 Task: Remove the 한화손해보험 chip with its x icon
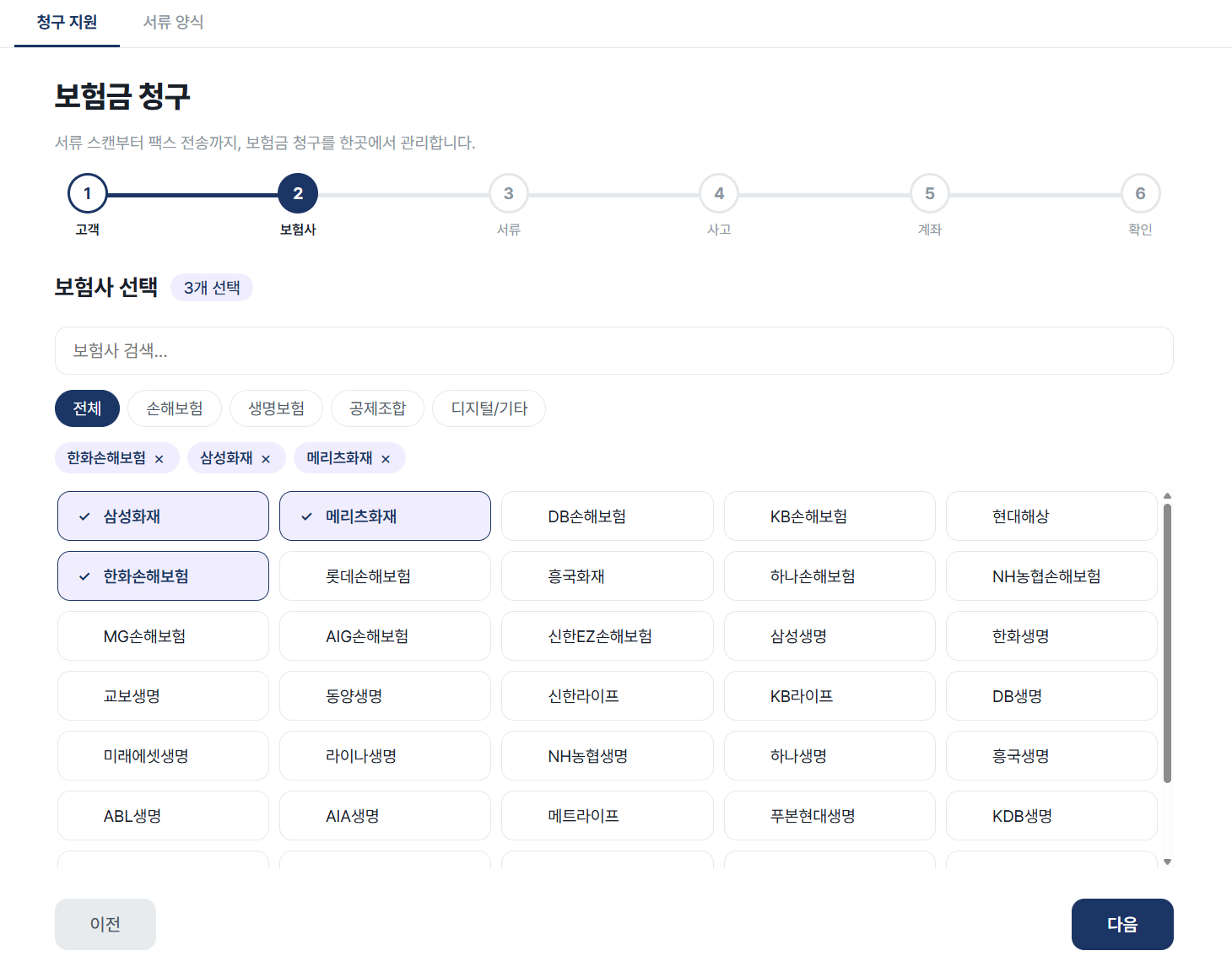[x=159, y=459]
